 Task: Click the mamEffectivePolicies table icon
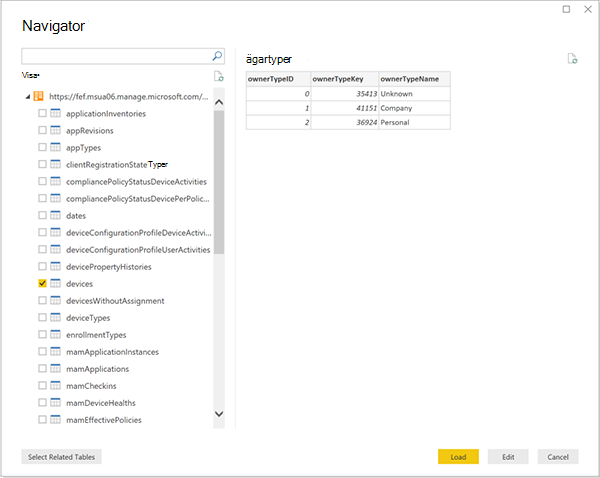[55, 420]
